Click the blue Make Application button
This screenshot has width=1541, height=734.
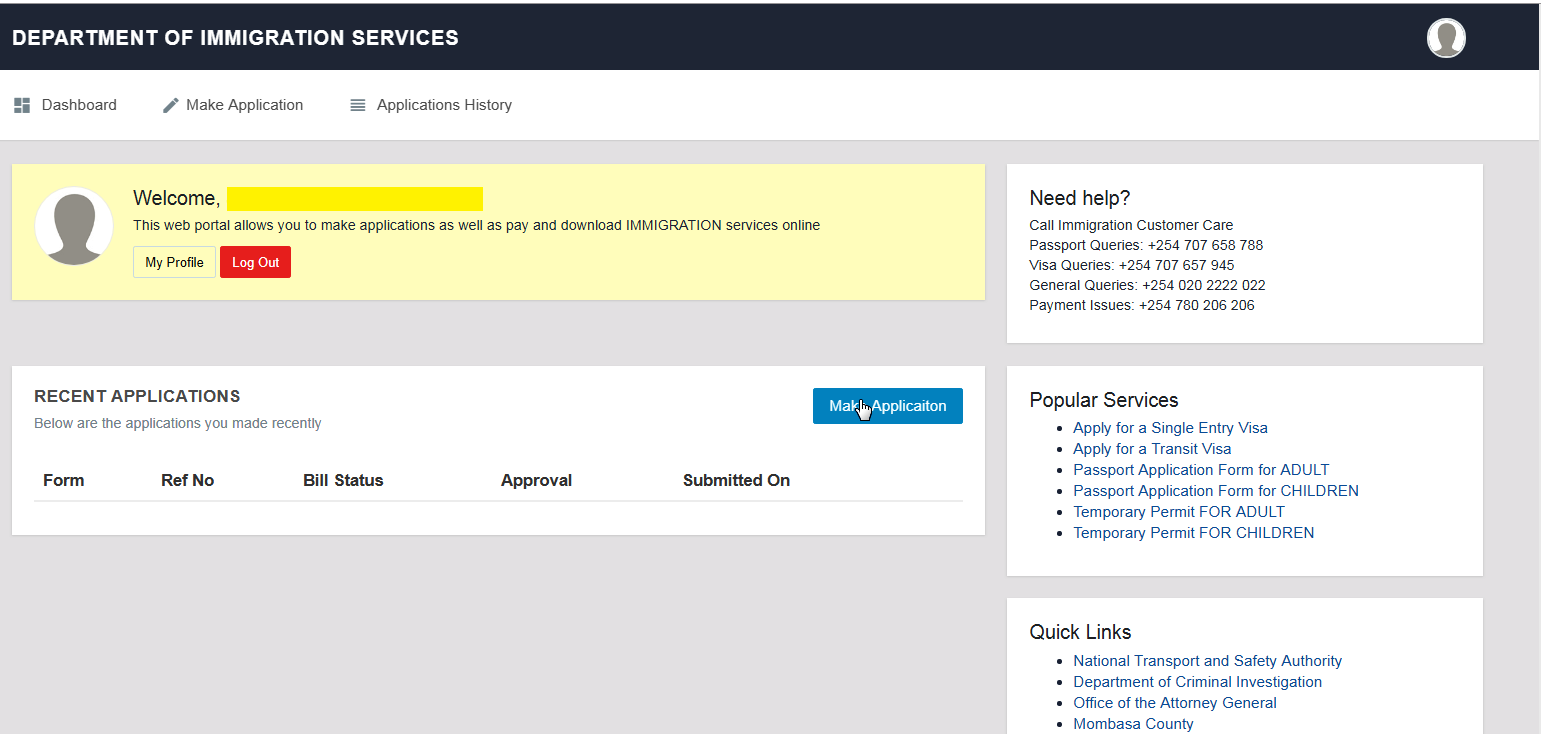tap(887, 406)
